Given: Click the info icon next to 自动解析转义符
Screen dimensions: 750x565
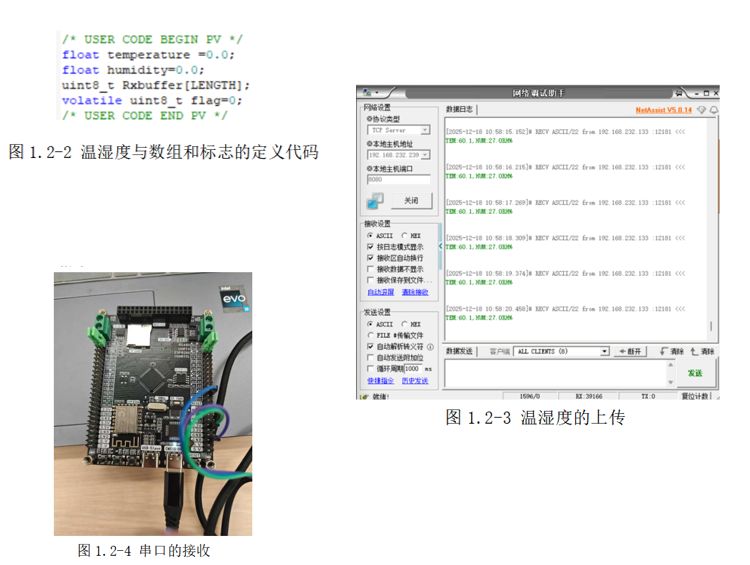Looking at the screenshot, I should point(433,346).
